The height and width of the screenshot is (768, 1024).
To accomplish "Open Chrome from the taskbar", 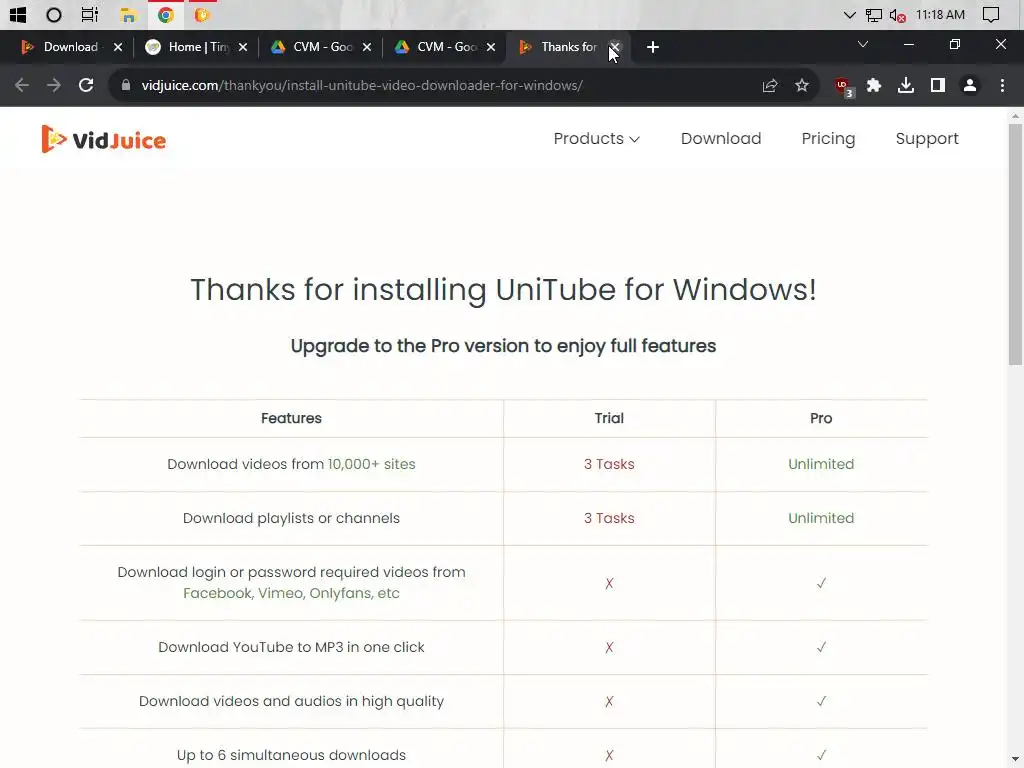I will (x=166, y=14).
